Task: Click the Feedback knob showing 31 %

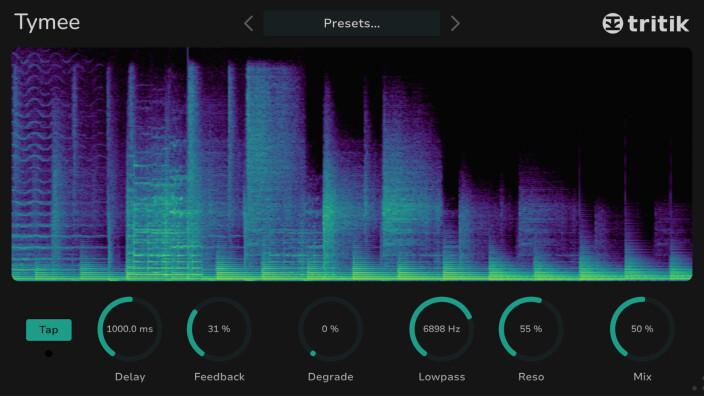Action: 219,329
